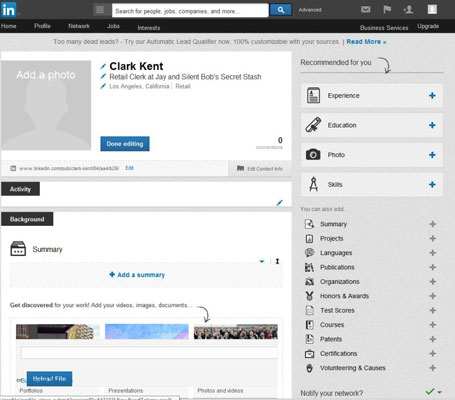Click the Education card label
Image resolution: width=455 pixels, height=400 pixels.
342,125
